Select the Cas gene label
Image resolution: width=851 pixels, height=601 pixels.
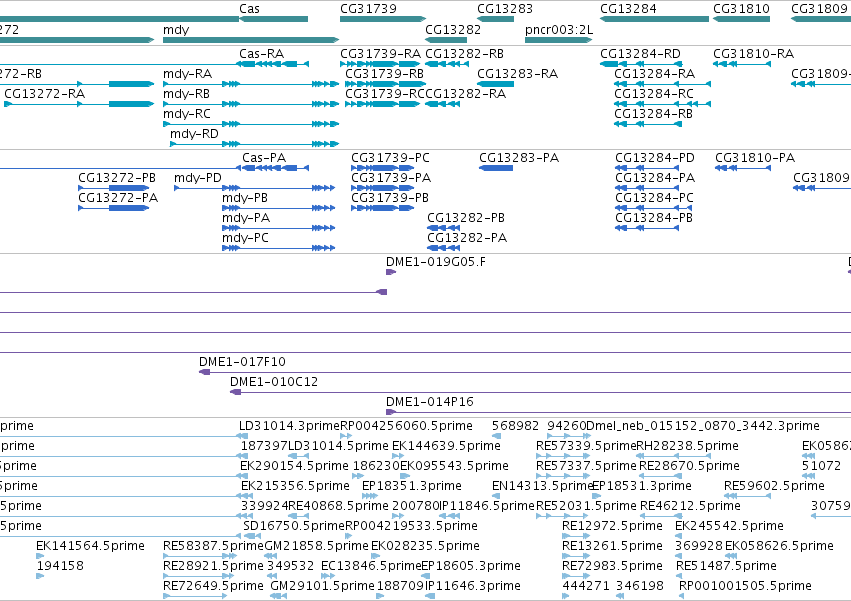coord(249,9)
